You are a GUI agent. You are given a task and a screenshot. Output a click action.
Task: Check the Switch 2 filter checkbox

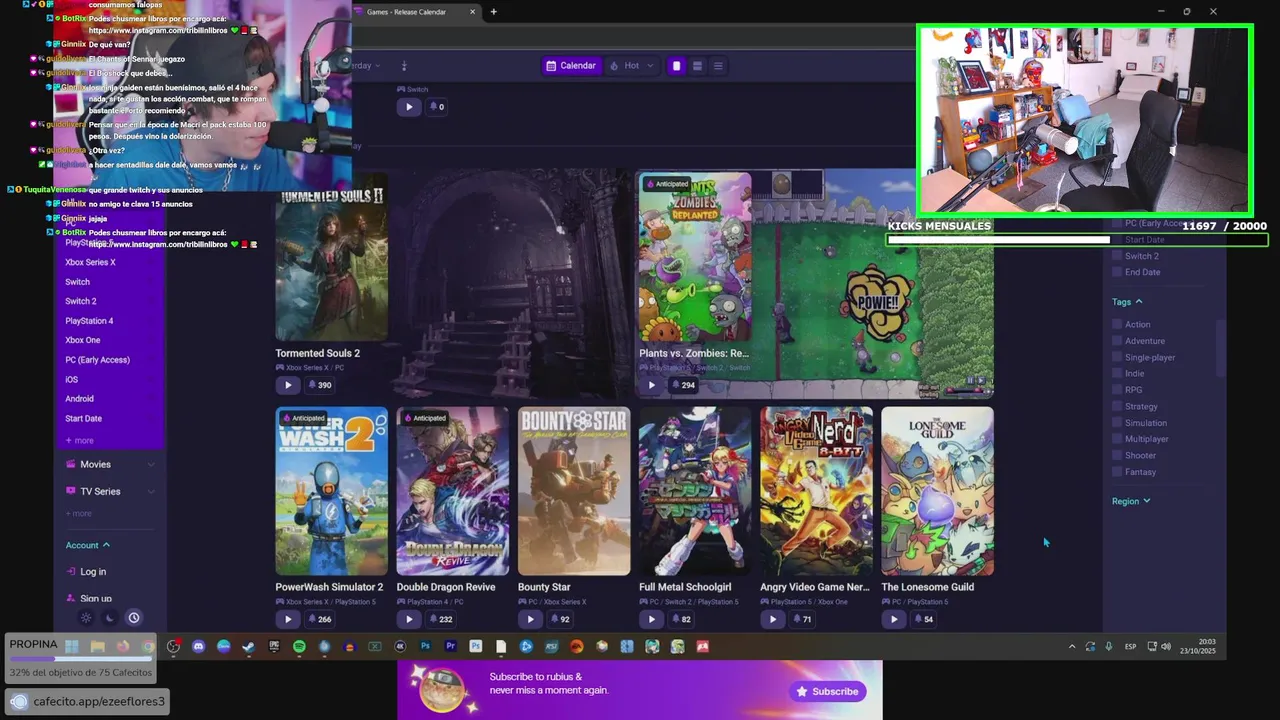coord(1117,256)
